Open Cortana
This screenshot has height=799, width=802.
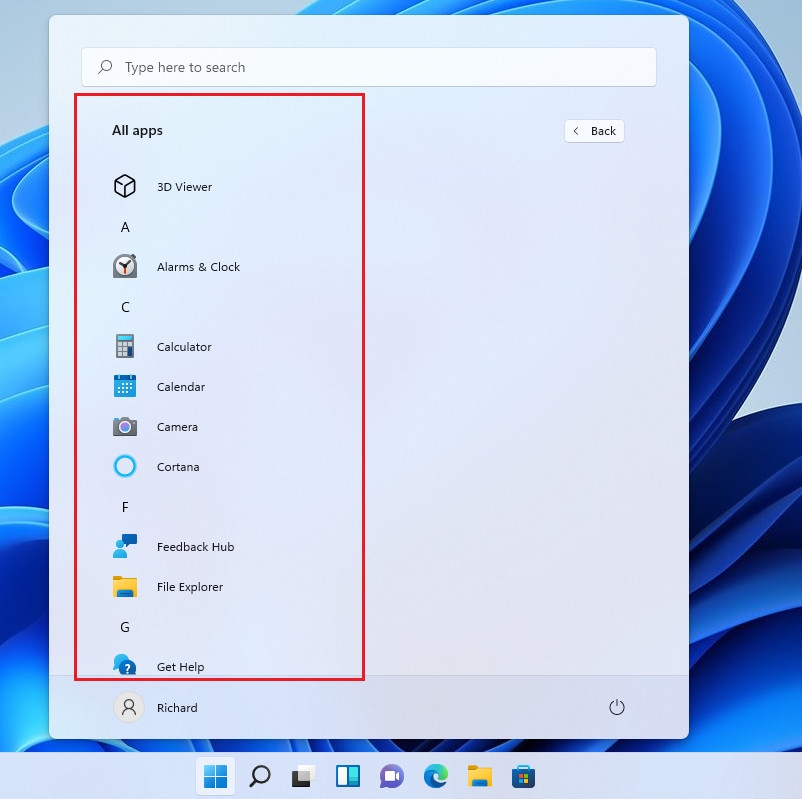178,466
